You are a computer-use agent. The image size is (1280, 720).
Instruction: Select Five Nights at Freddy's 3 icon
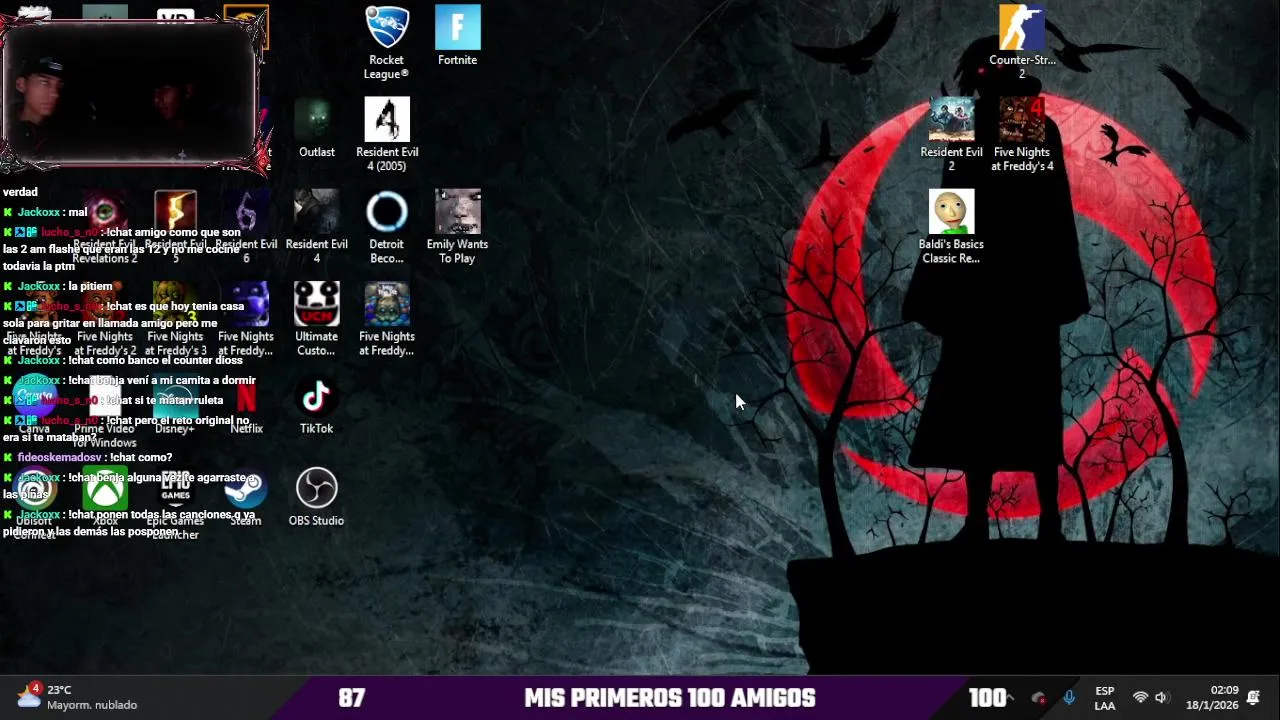pyautogui.click(x=175, y=319)
